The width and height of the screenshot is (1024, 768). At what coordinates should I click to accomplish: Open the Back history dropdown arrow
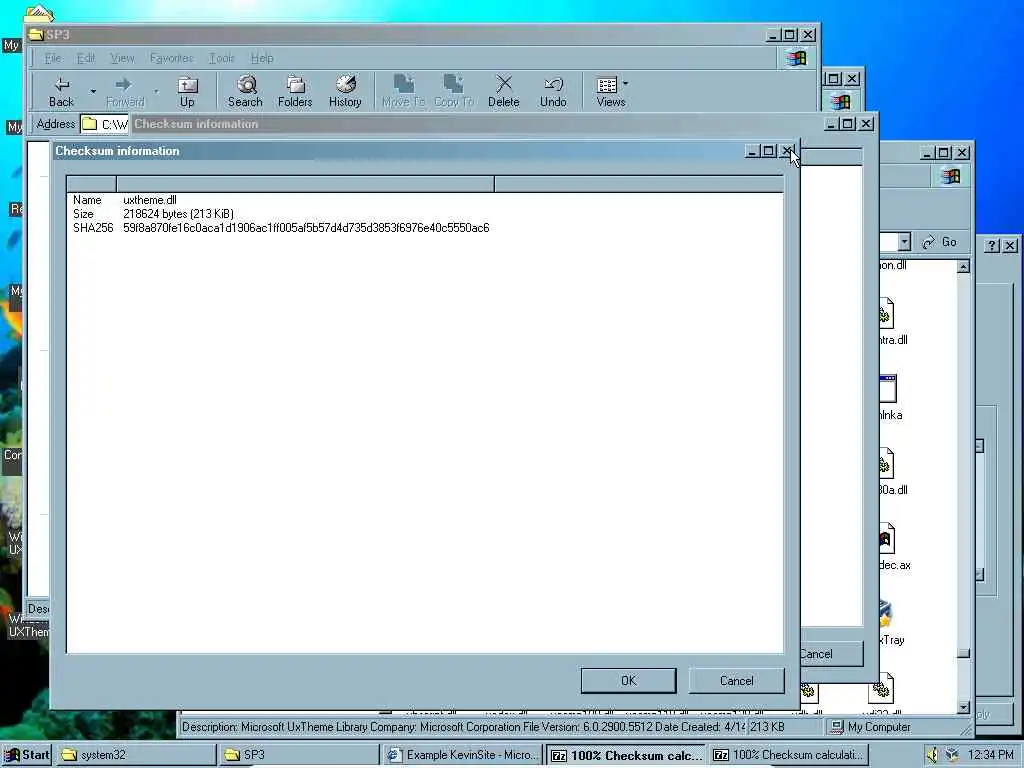point(93,91)
